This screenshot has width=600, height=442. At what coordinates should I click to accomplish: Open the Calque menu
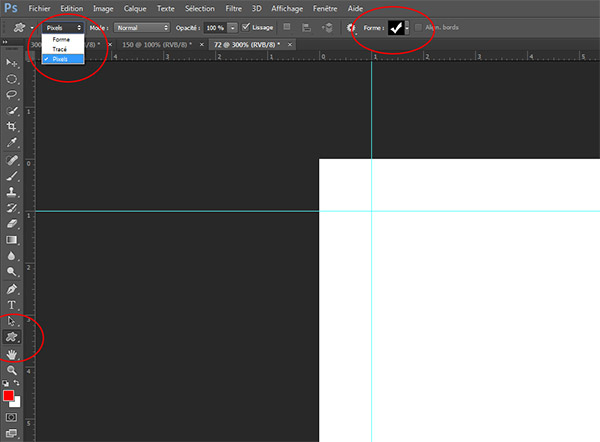135,8
